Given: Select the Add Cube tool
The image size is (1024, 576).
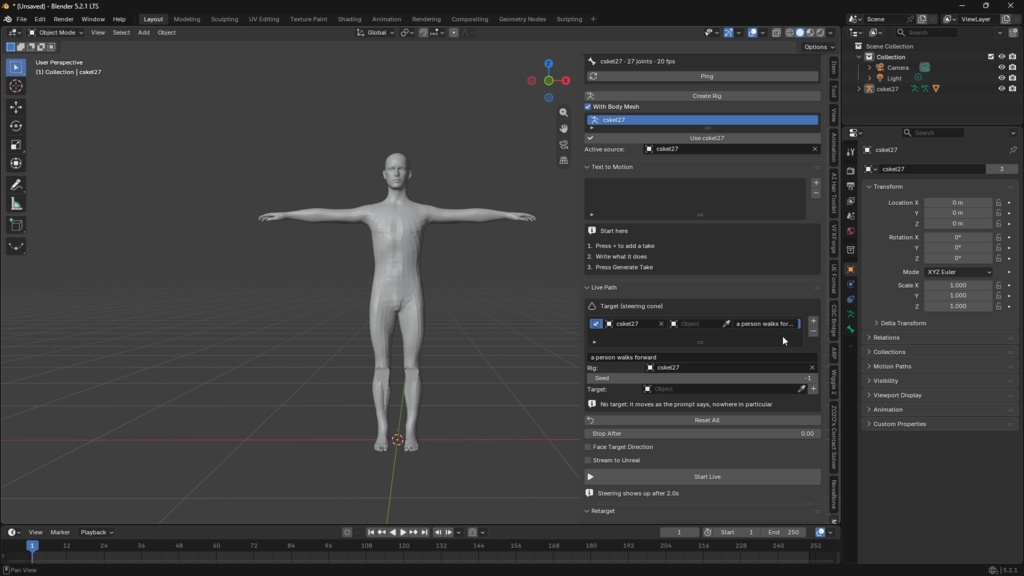Looking at the screenshot, I should click(x=16, y=225).
